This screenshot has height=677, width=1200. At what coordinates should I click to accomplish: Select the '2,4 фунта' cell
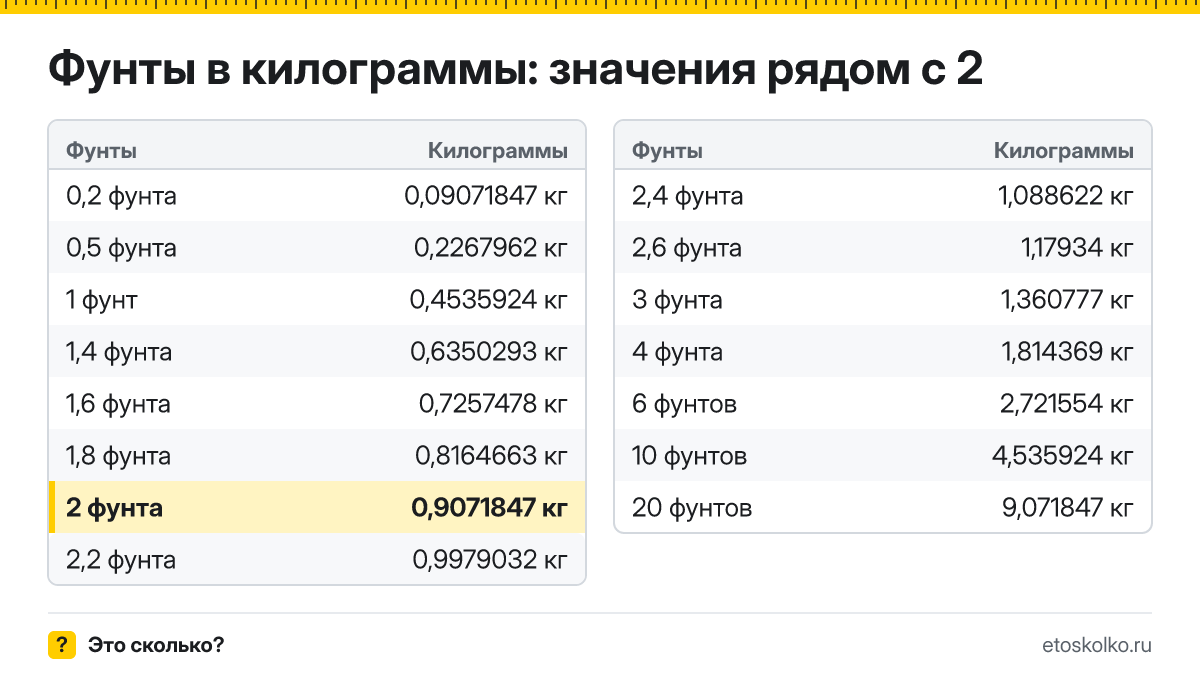(x=688, y=196)
